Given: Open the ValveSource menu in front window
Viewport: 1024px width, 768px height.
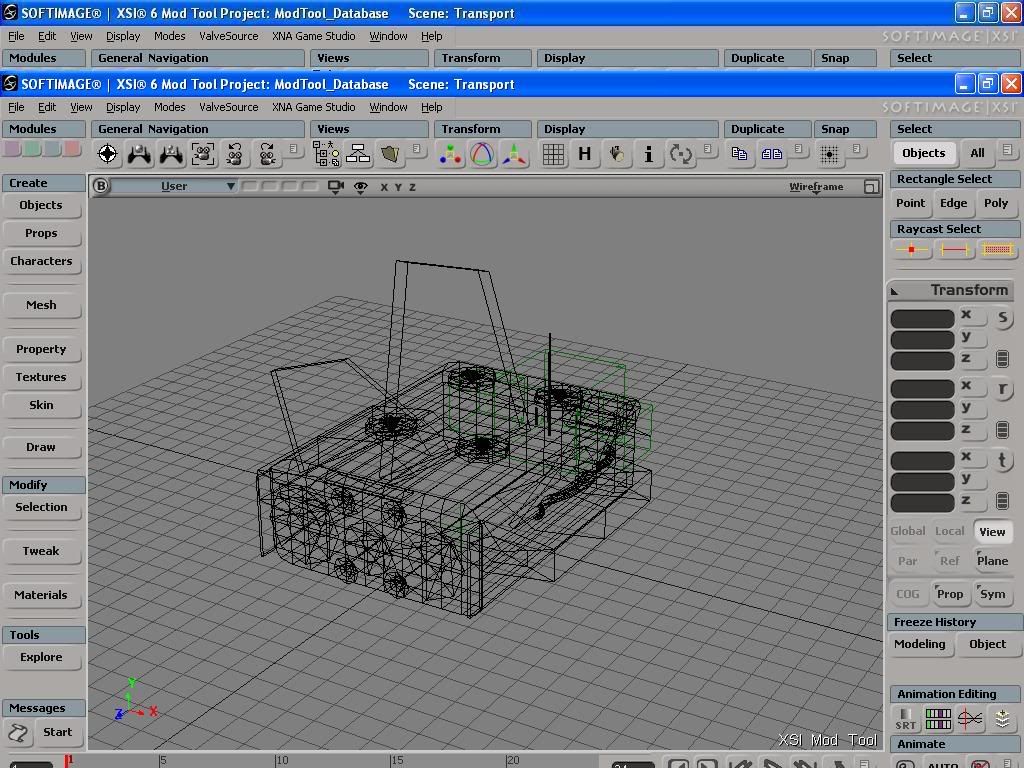Looking at the screenshot, I should click(229, 107).
